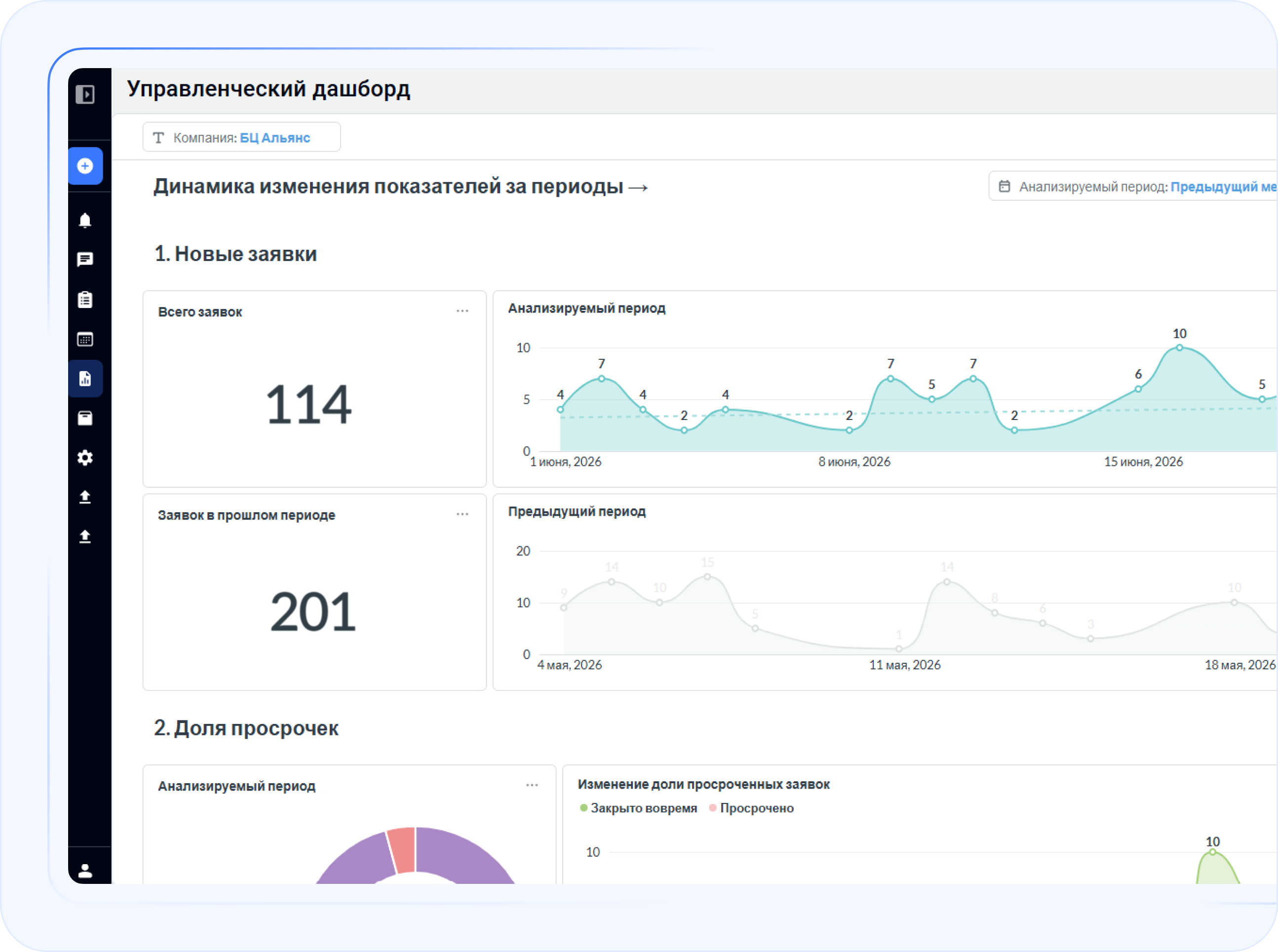Image resolution: width=1278 pixels, height=952 pixels.
Task: Click the 11 мая, 2026 axis label
Action: coord(904,665)
